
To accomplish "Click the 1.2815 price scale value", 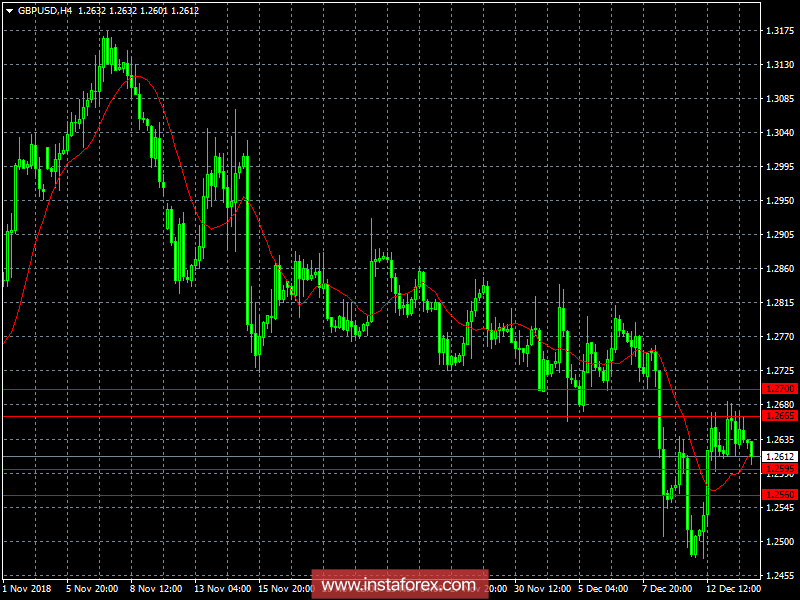I will click(x=780, y=303).
